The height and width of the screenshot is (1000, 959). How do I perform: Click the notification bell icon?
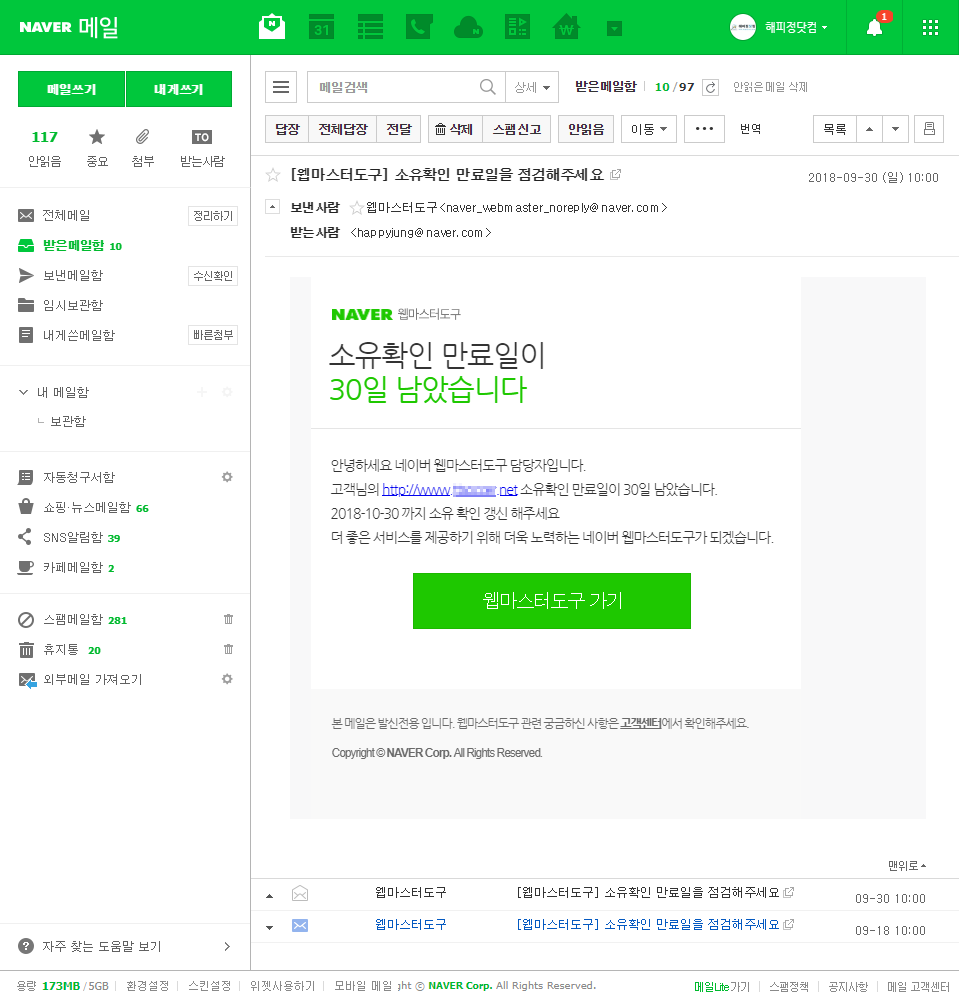[x=874, y=28]
